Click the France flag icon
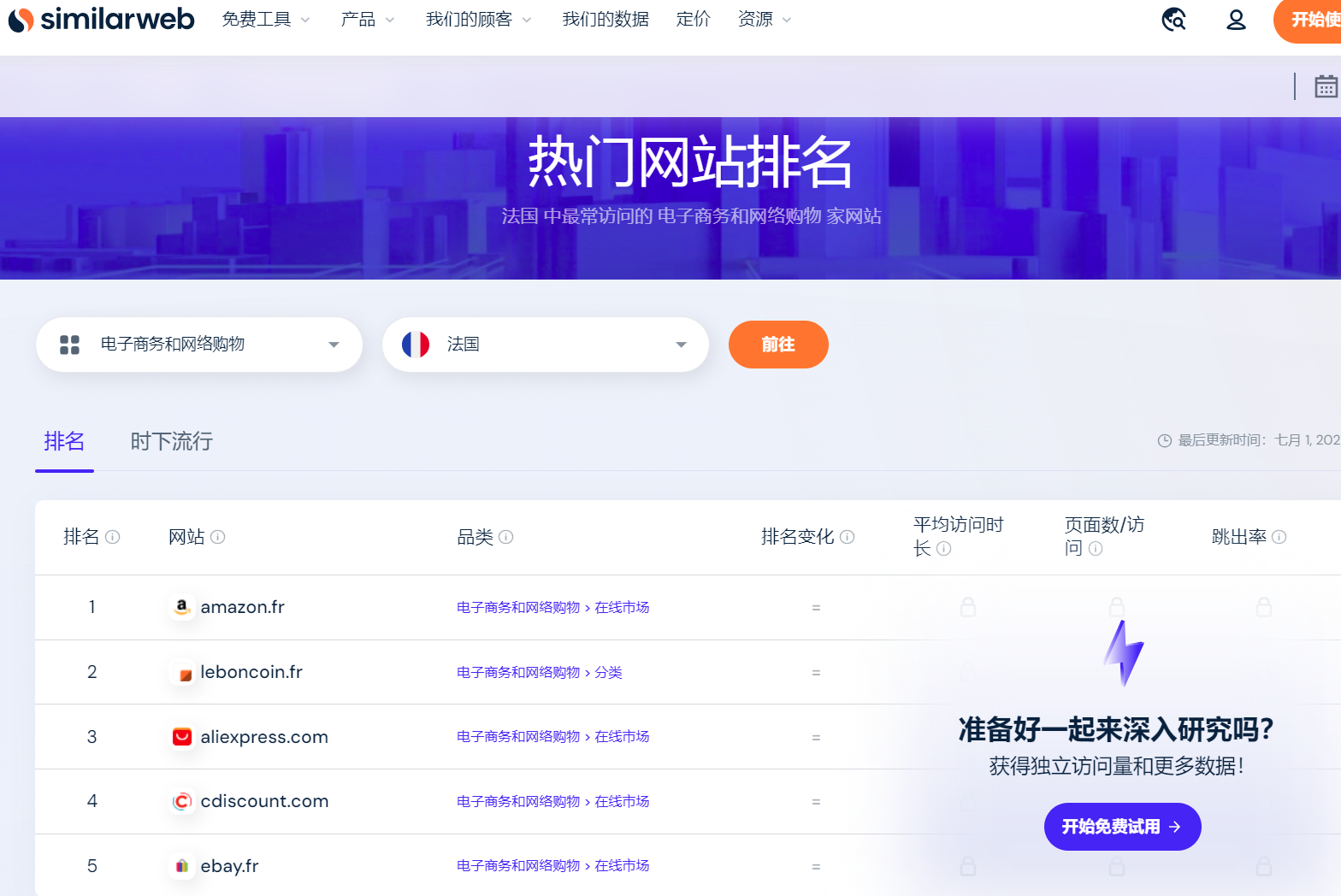The height and width of the screenshot is (896, 1341). pos(416,345)
